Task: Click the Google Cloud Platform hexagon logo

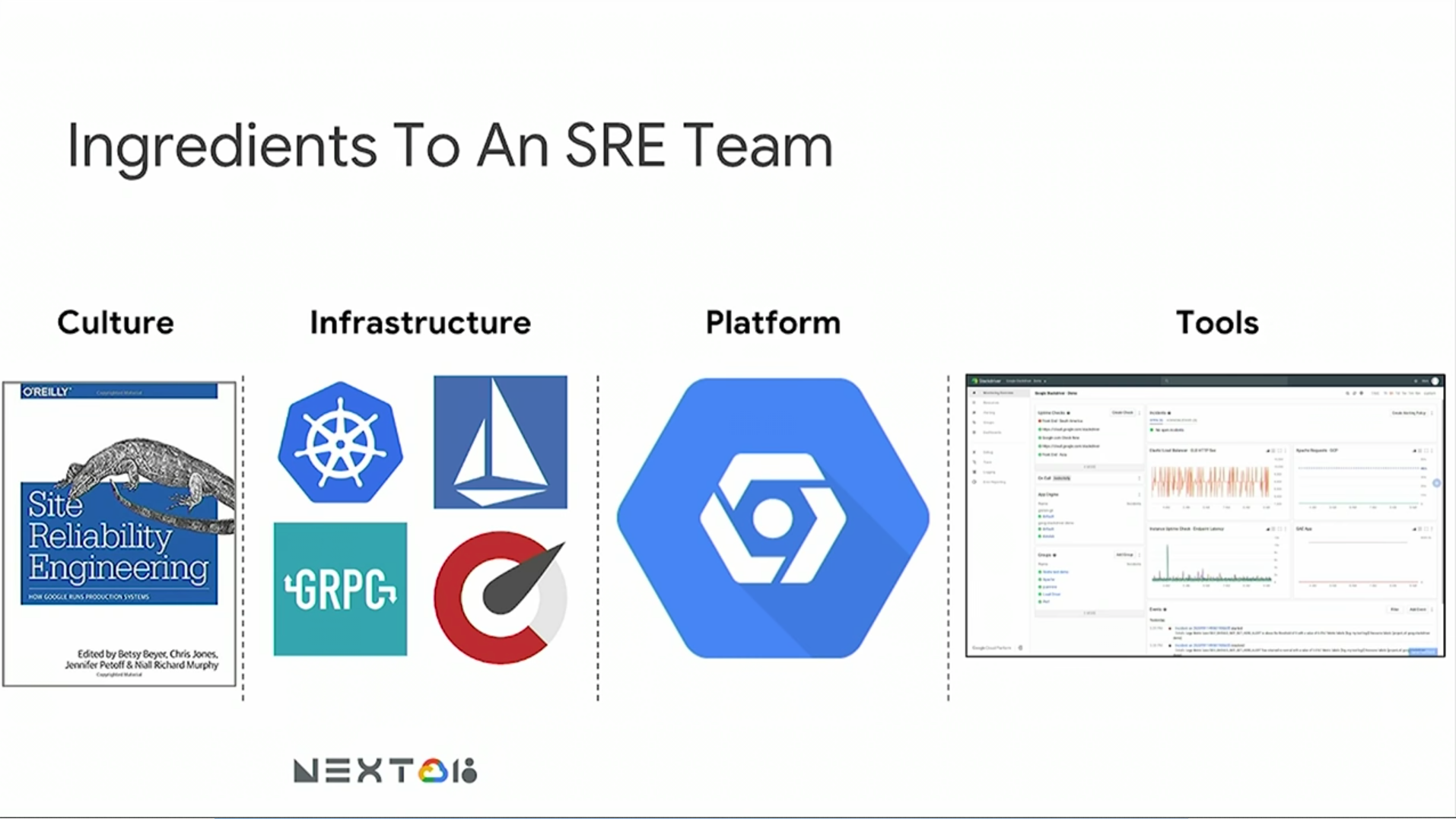Action: pyautogui.click(x=773, y=518)
